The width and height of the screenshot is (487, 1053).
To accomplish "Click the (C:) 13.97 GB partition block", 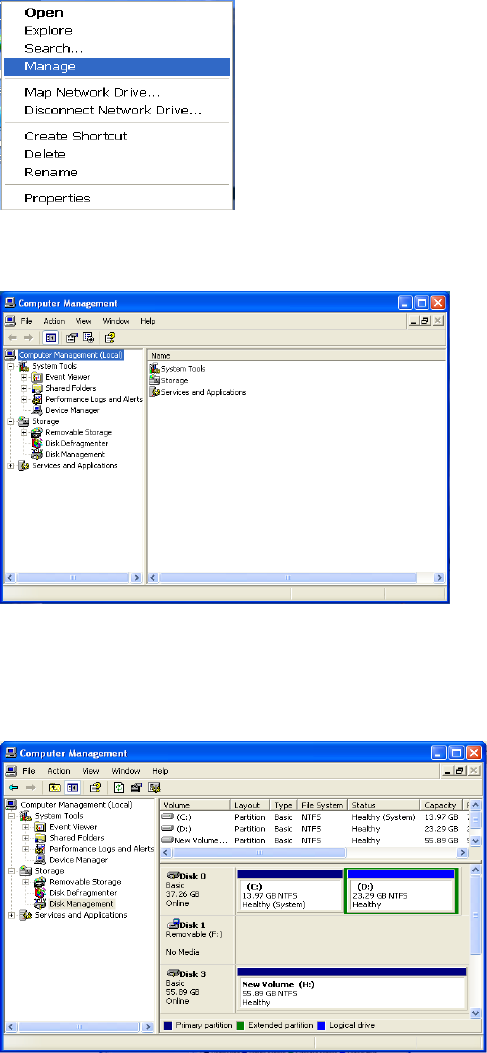I will click(x=290, y=890).
